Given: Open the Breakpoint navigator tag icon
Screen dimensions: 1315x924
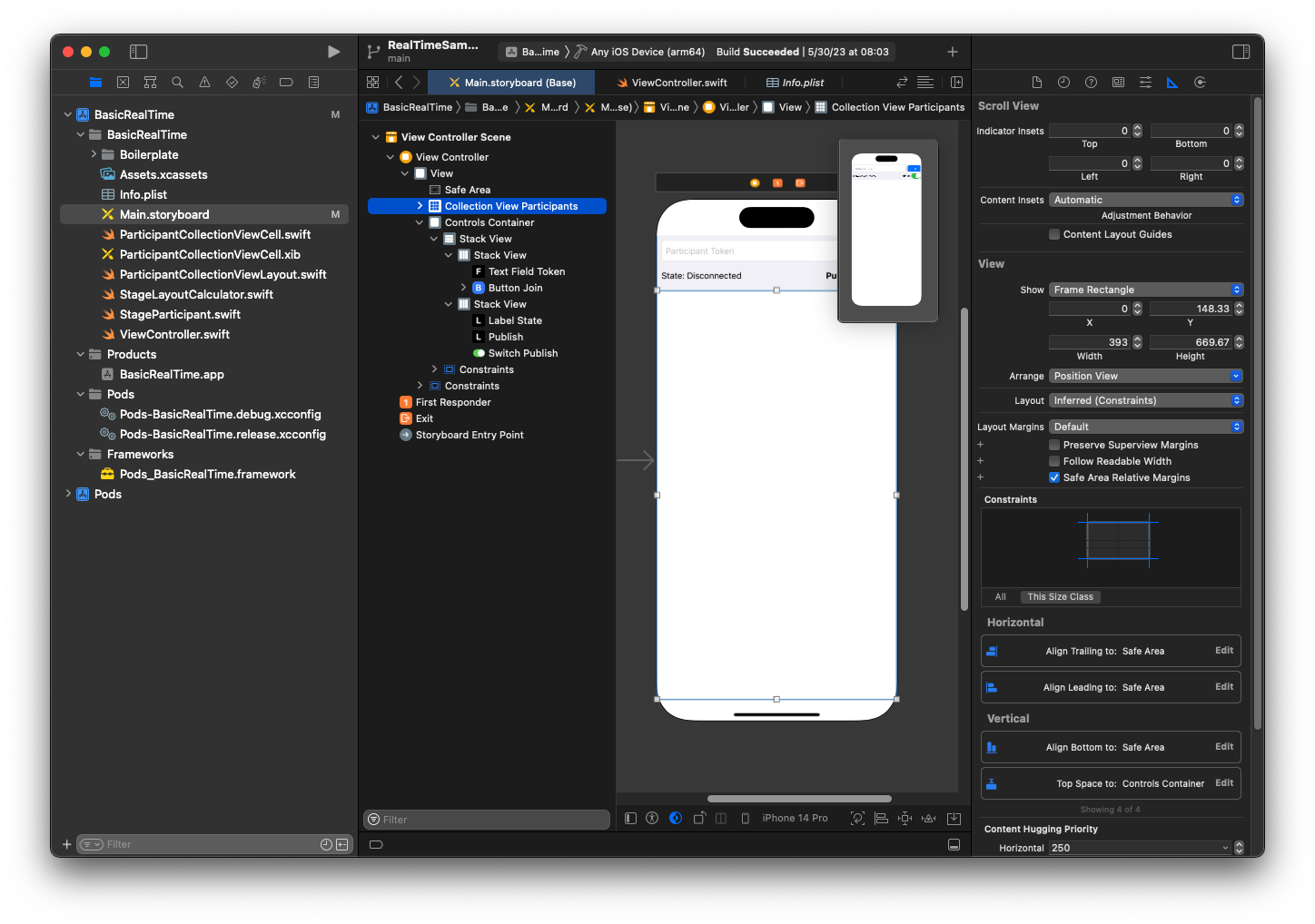Looking at the screenshot, I should pyautogui.click(x=286, y=82).
